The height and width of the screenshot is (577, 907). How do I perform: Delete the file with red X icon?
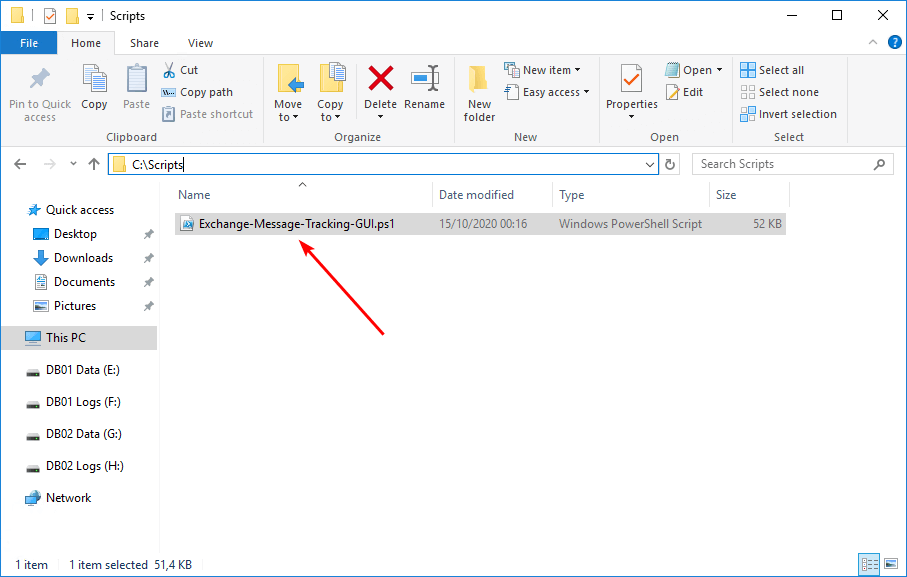pos(381,79)
